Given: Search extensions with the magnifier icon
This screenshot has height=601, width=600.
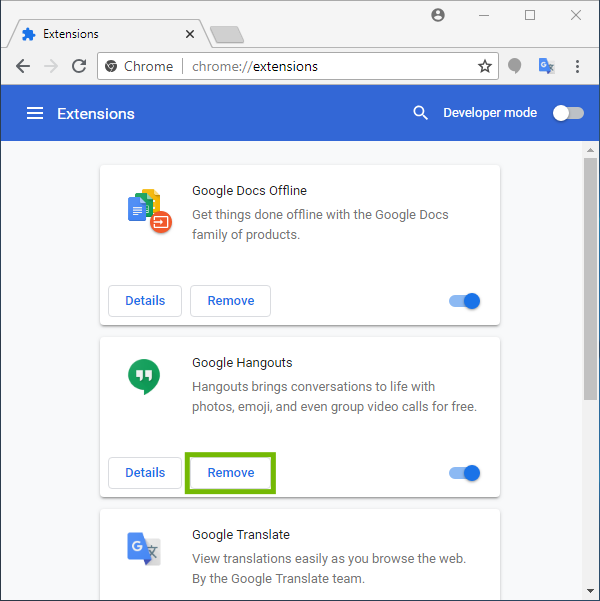Looking at the screenshot, I should tap(420, 113).
